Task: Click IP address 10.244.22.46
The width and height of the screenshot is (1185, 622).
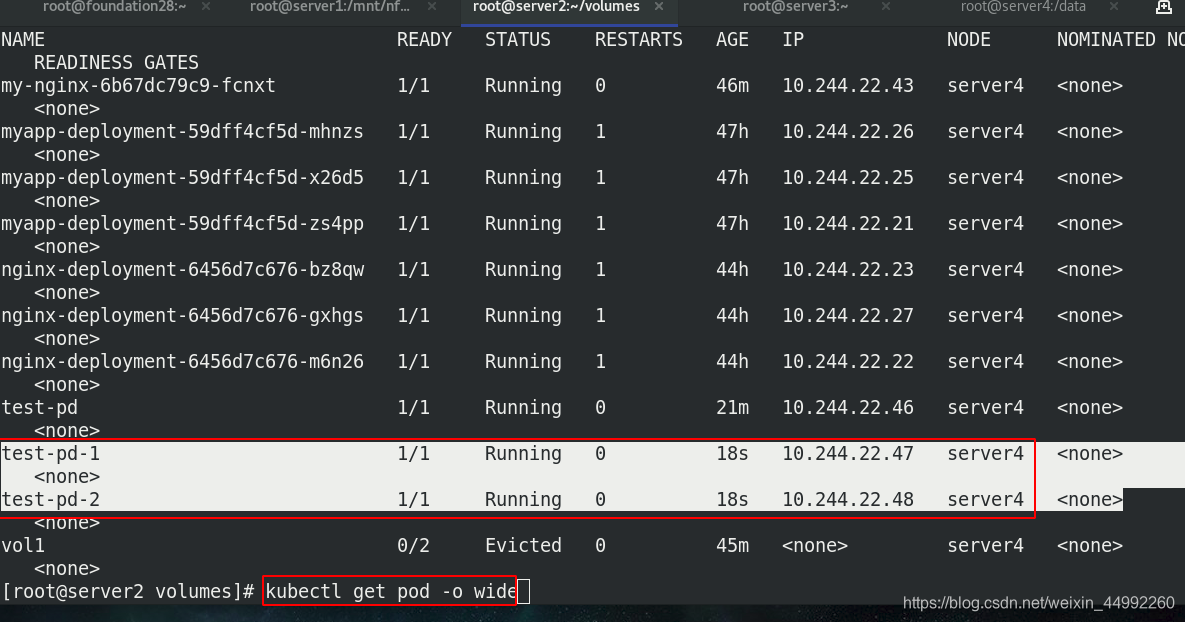Action: coord(848,408)
